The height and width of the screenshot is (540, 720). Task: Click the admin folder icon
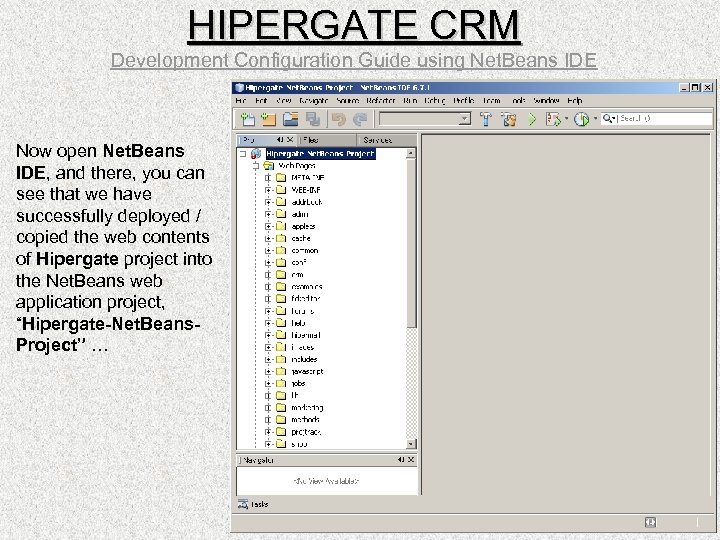[281, 214]
